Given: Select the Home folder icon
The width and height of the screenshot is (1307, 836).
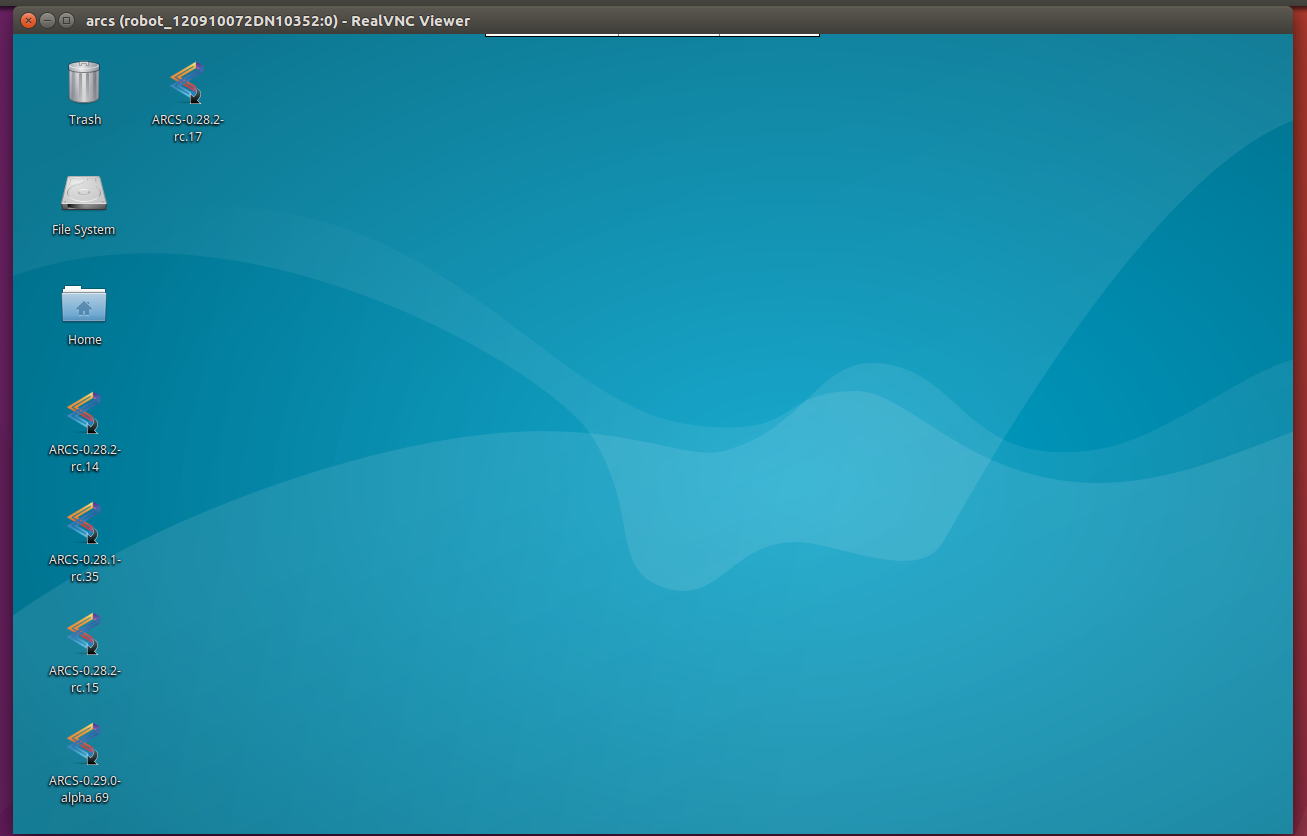Looking at the screenshot, I should [x=84, y=303].
